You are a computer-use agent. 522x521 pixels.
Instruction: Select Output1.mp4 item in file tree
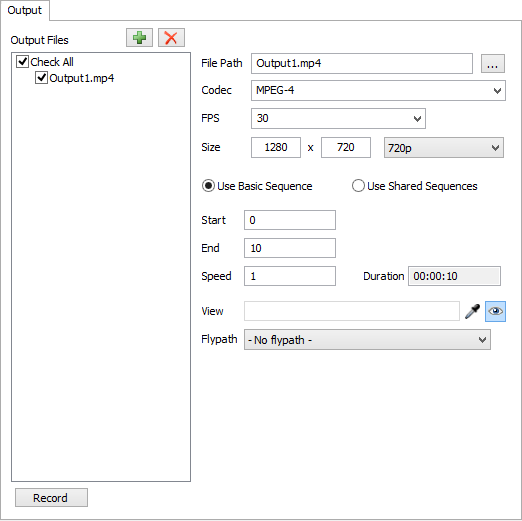click(82, 78)
